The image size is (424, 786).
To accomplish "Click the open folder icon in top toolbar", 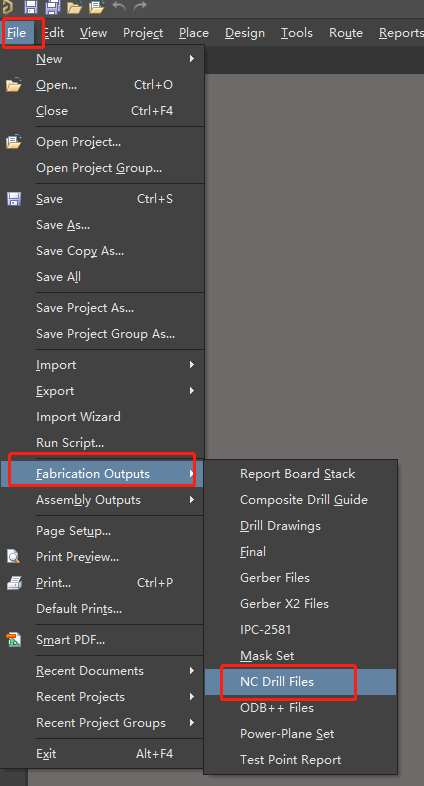I will (x=74, y=7).
